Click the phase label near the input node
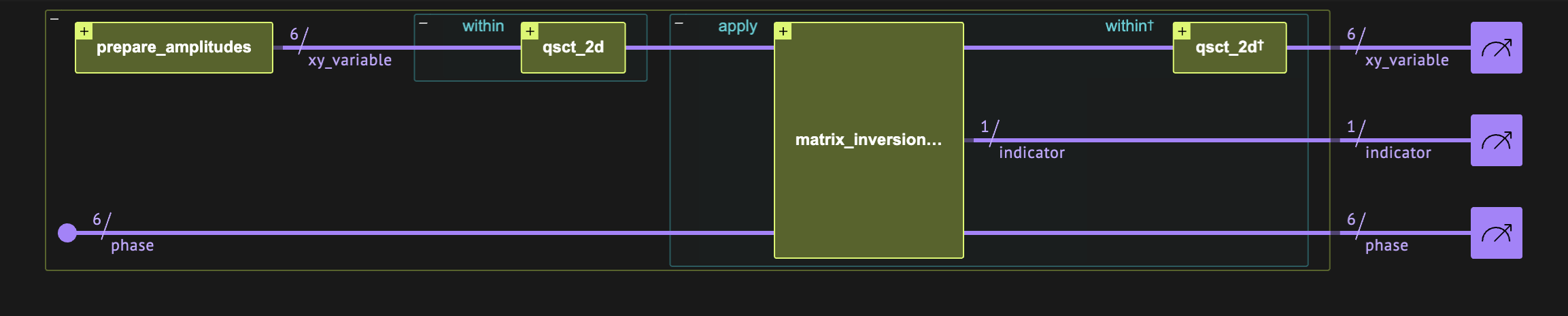Viewport: 1568px width, 316px height. coord(132,246)
